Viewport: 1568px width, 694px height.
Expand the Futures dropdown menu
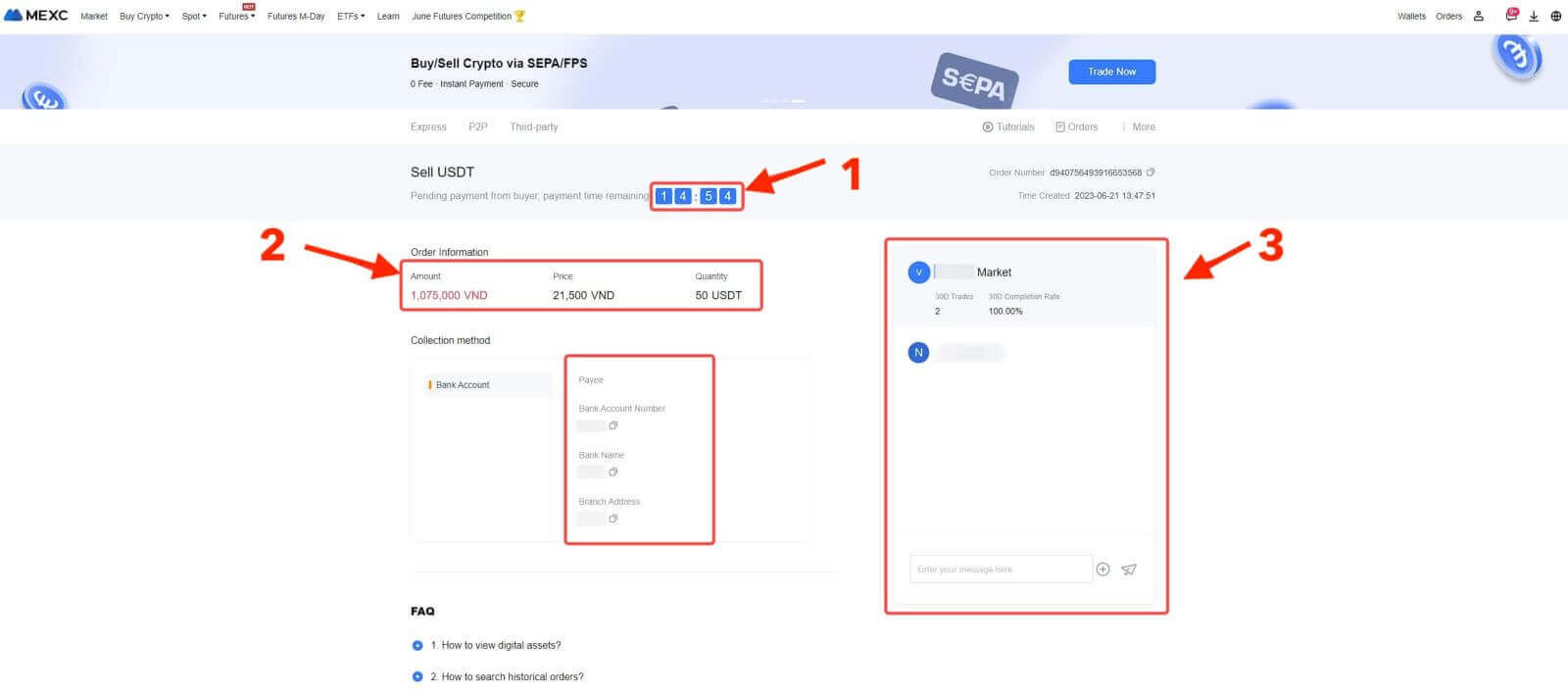[236, 17]
